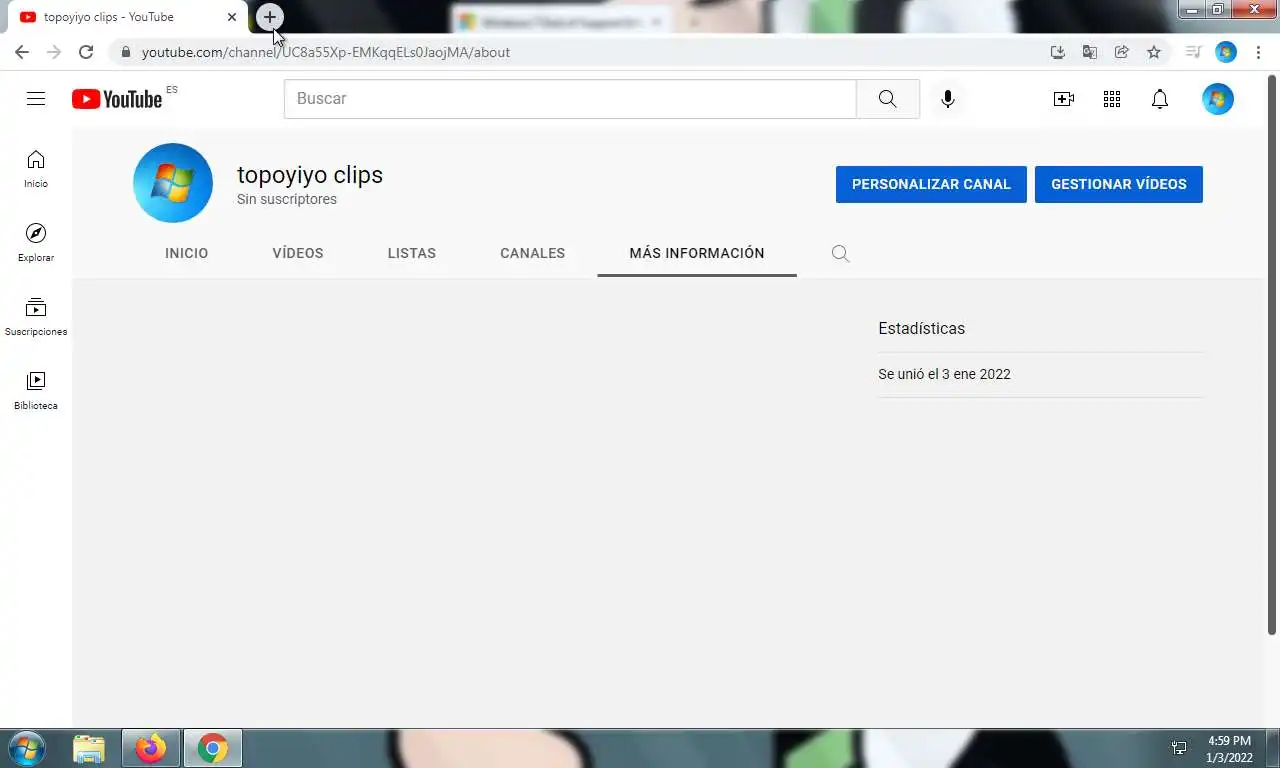Screen dimensions: 1280x768
Task: Click the PERSONALIZAR CANAL button
Action: [x=931, y=184]
